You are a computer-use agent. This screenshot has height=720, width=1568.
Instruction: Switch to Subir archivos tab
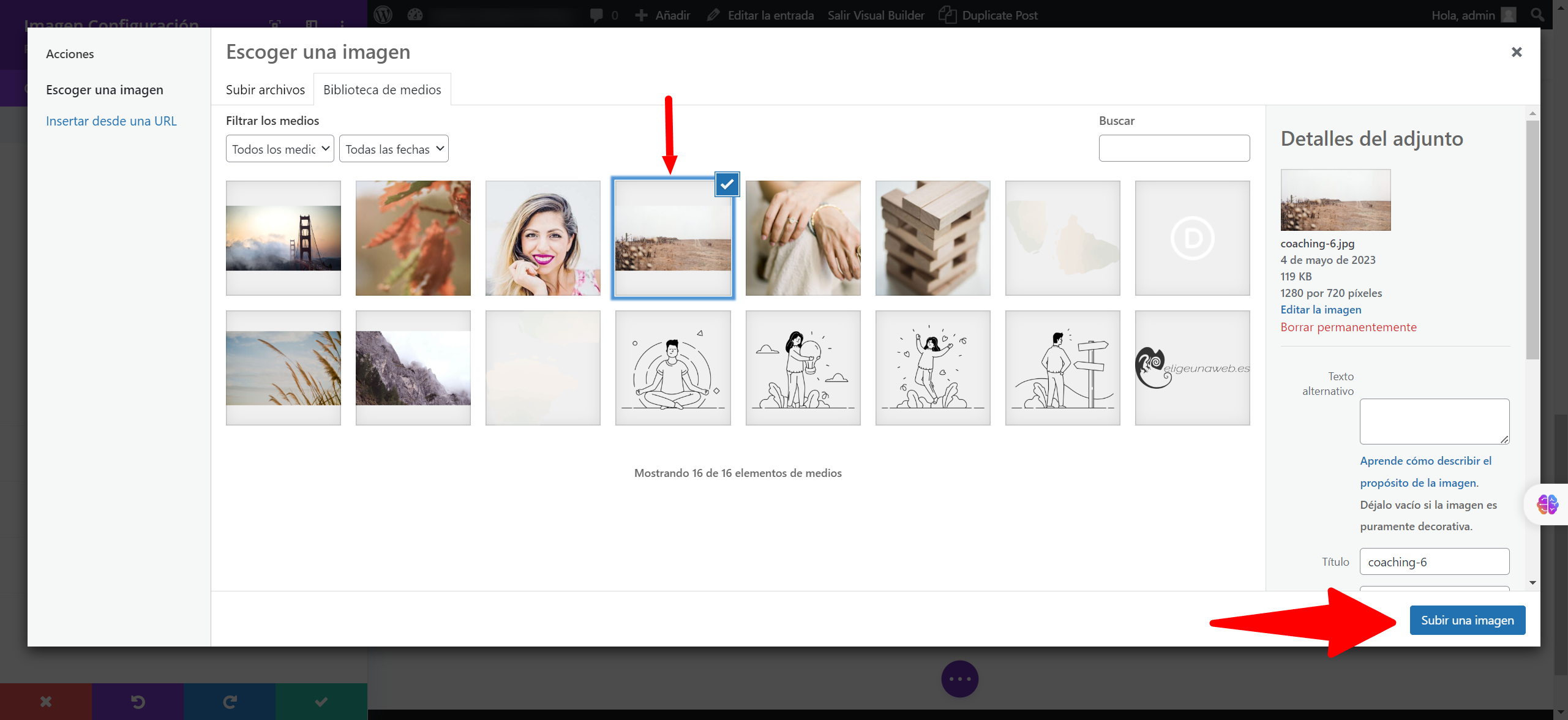[x=265, y=90]
